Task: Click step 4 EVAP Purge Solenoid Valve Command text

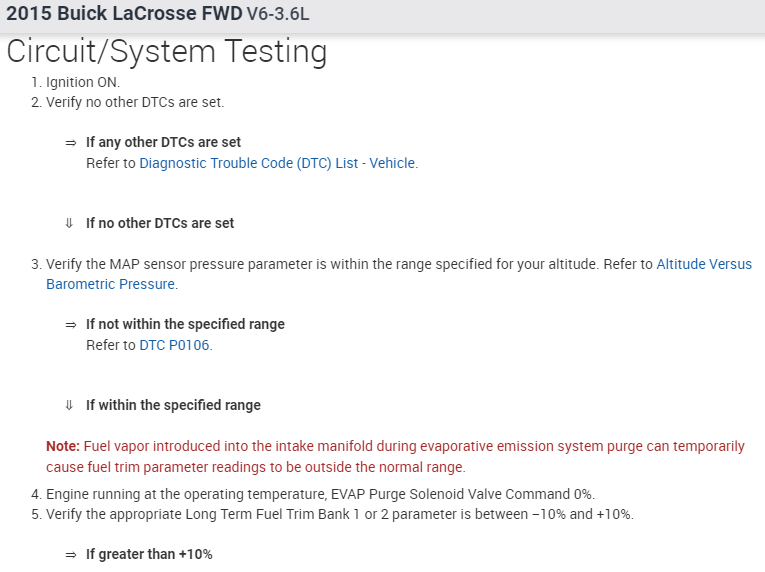Action: point(321,494)
